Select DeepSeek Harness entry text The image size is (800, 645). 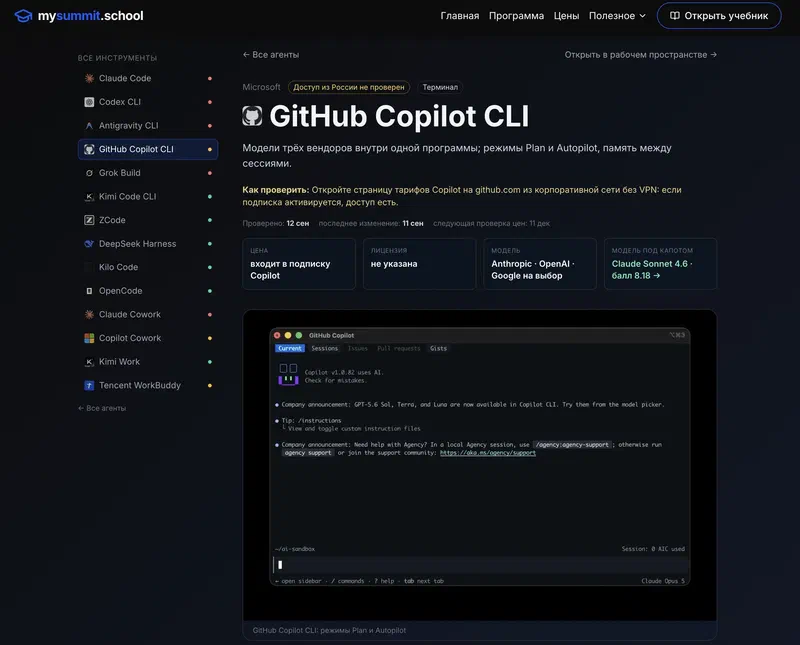tap(137, 244)
